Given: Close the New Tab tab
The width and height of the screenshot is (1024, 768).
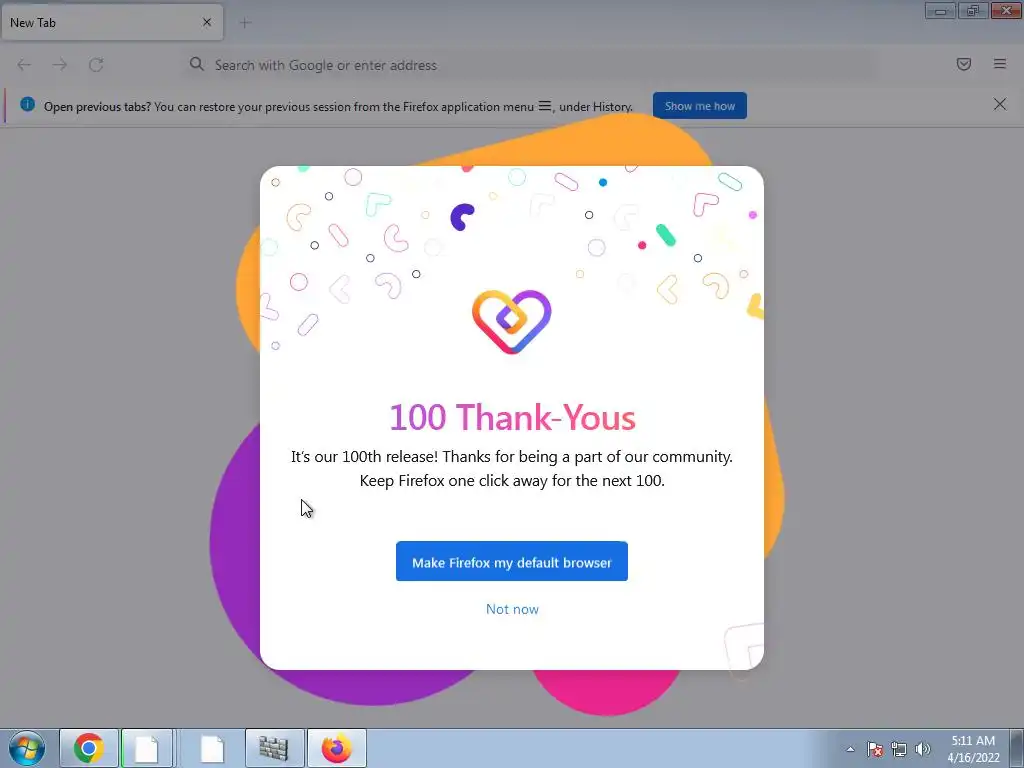Looking at the screenshot, I should pos(207,22).
